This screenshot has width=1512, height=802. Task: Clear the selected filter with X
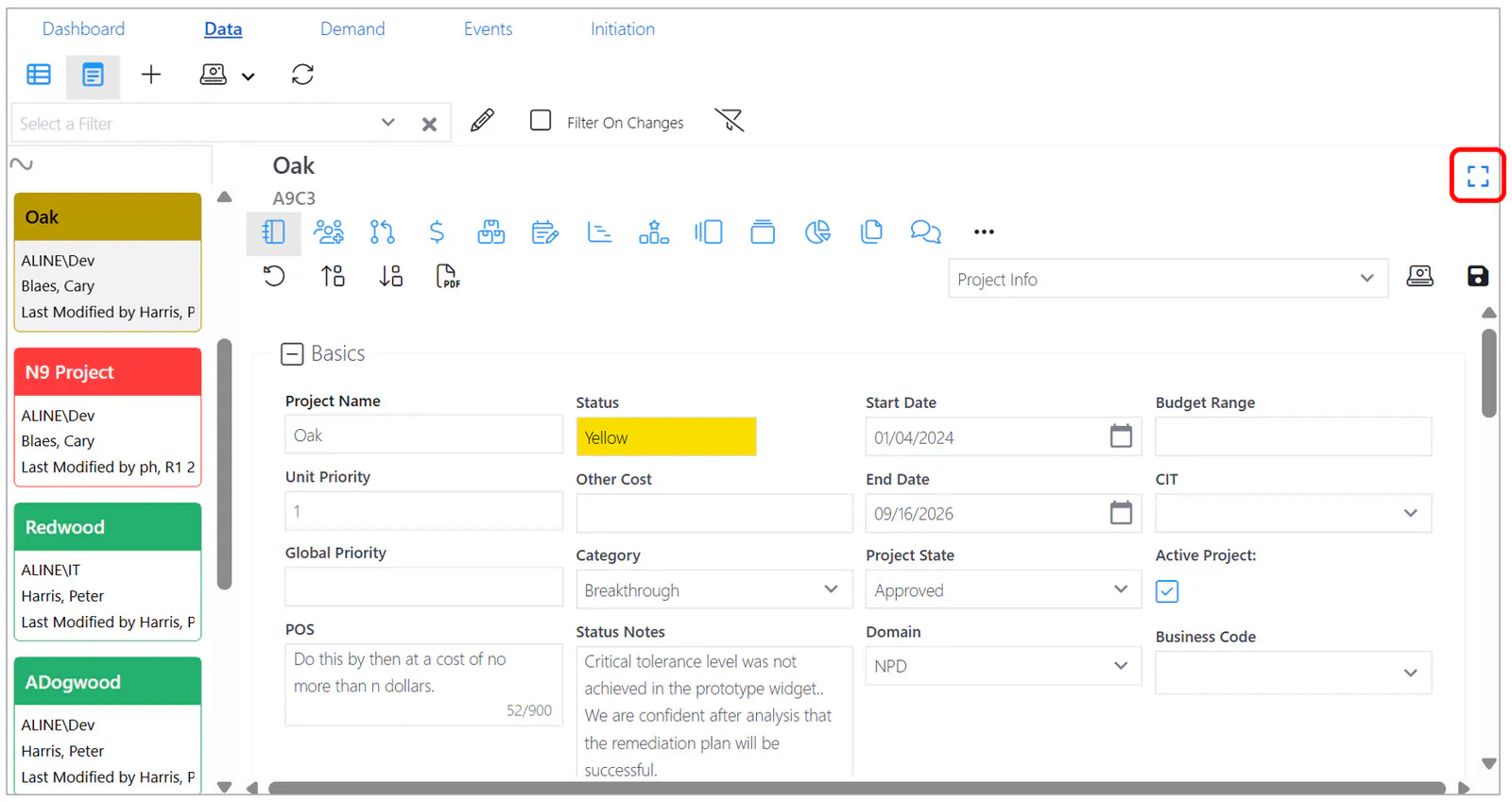429,124
